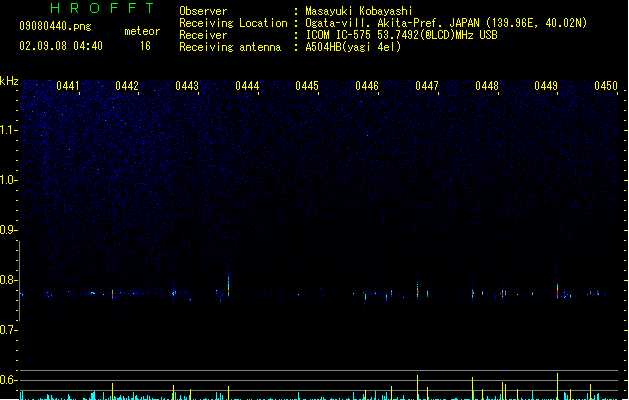The width and height of the screenshot is (629, 400).
Task: Click the 0.9 kHz axis label
Action: (9, 230)
